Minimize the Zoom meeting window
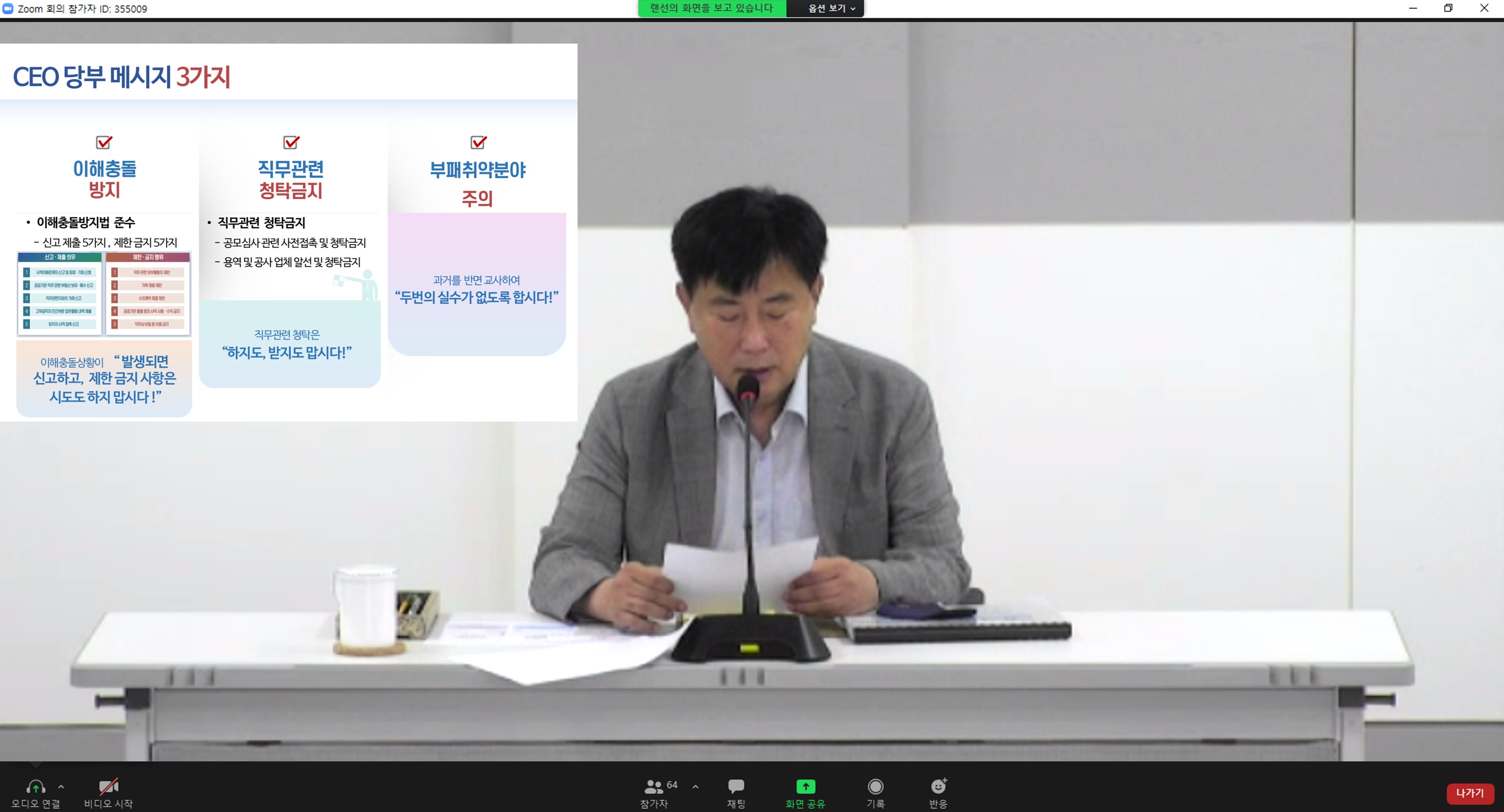The height and width of the screenshot is (812, 1504). tap(1412, 8)
